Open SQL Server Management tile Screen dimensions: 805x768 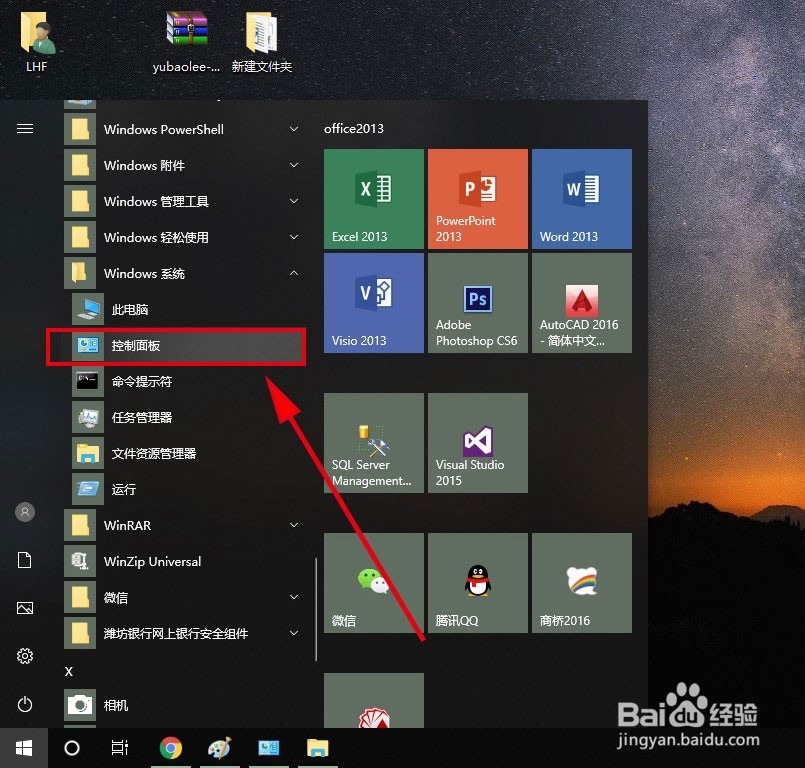[x=373, y=442]
